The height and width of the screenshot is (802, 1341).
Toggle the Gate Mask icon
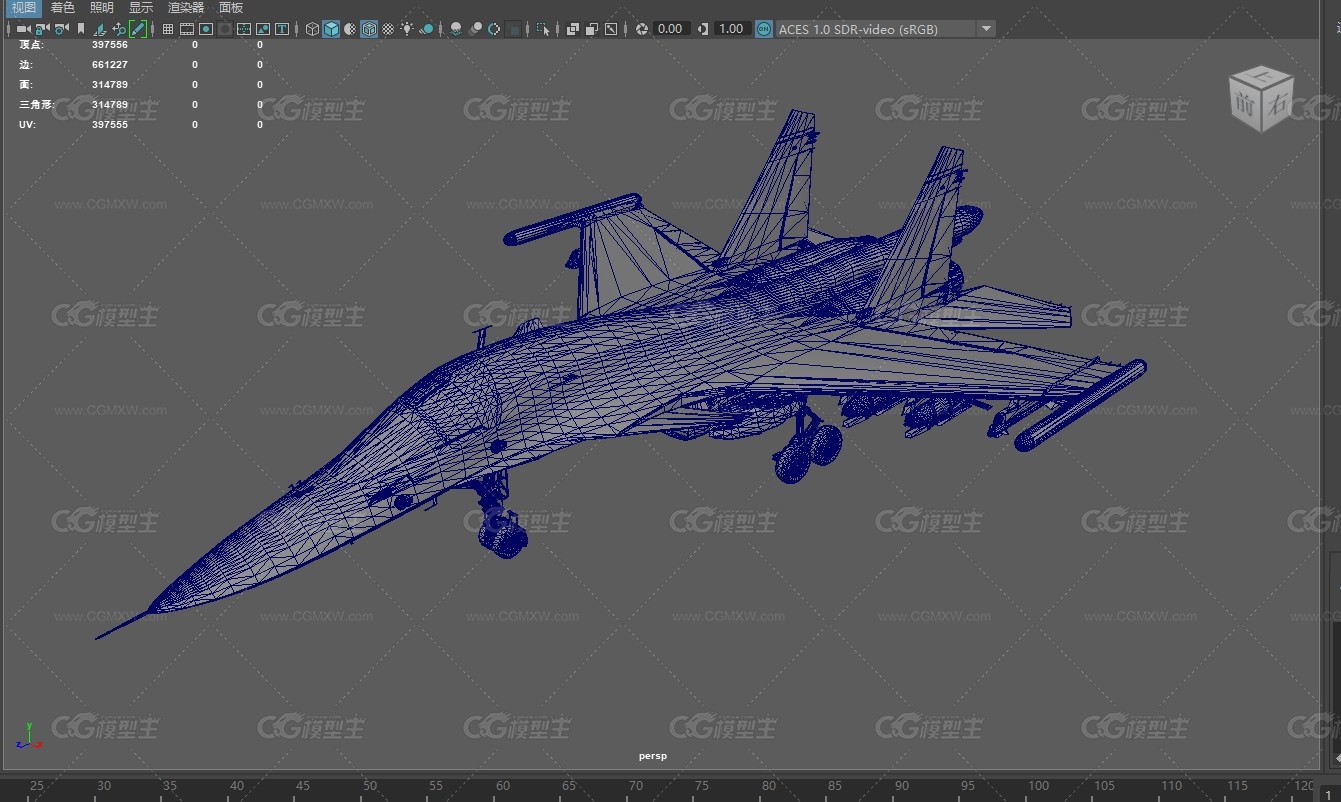coord(225,29)
